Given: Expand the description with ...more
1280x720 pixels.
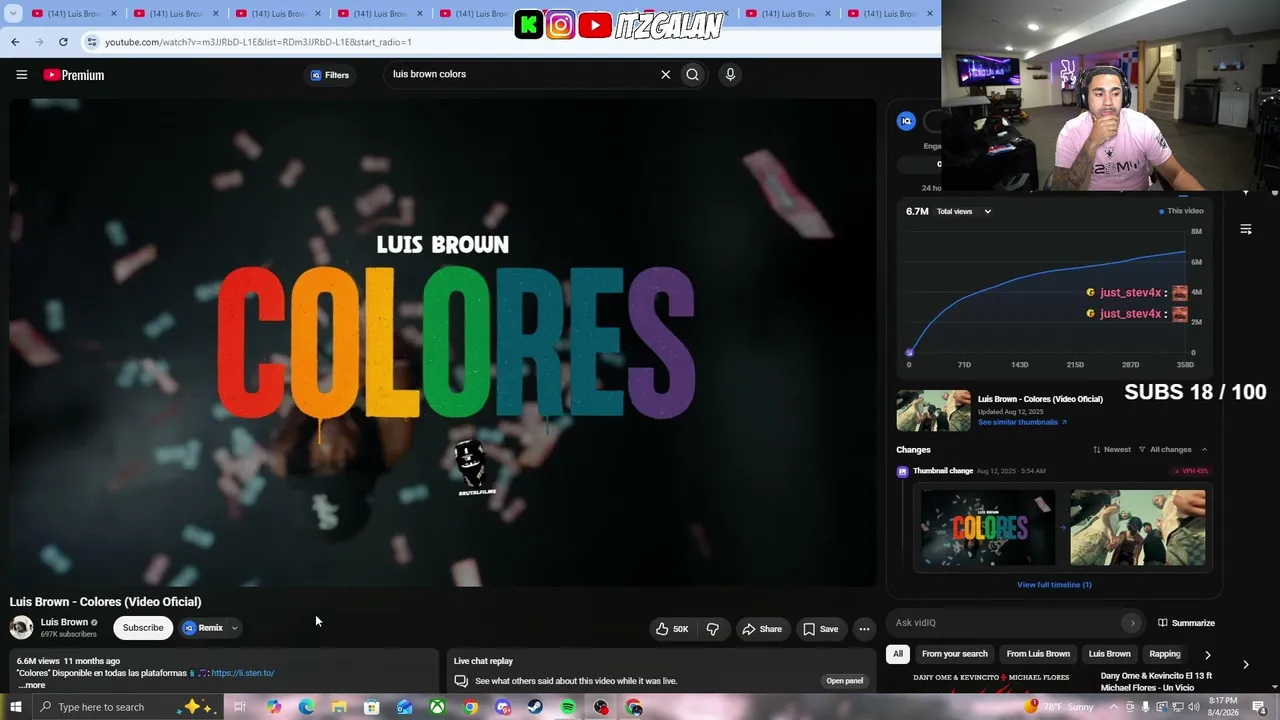Looking at the screenshot, I should [31, 685].
